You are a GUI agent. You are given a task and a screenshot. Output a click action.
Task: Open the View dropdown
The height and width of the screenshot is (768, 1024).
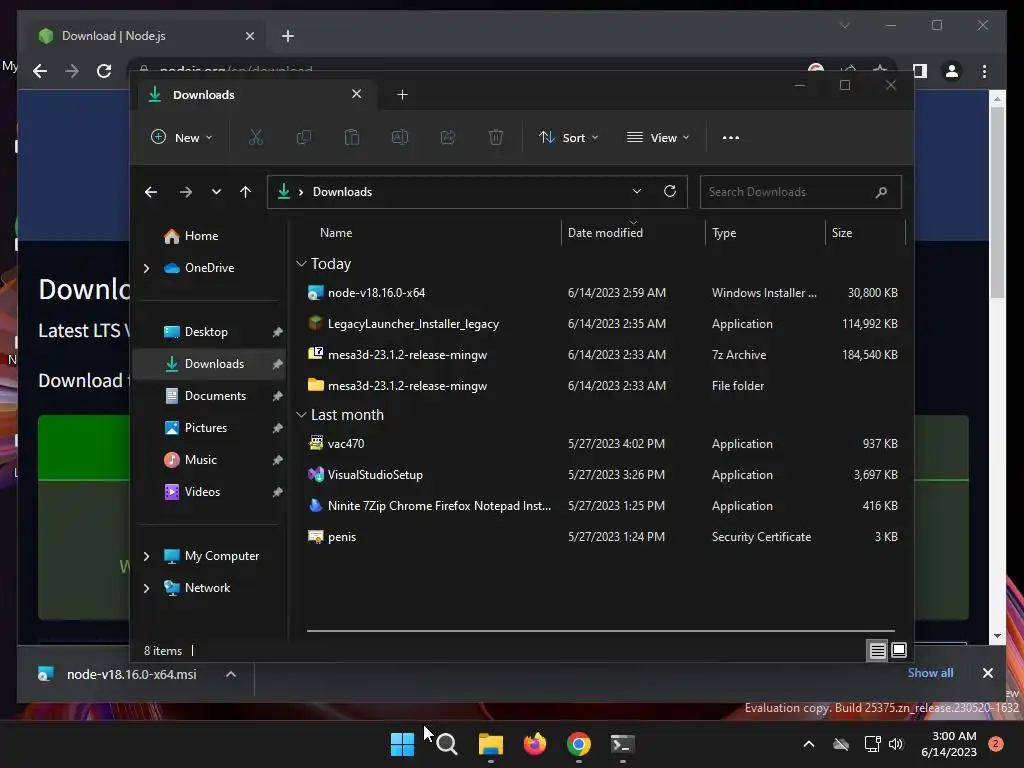[x=658, y=138]
